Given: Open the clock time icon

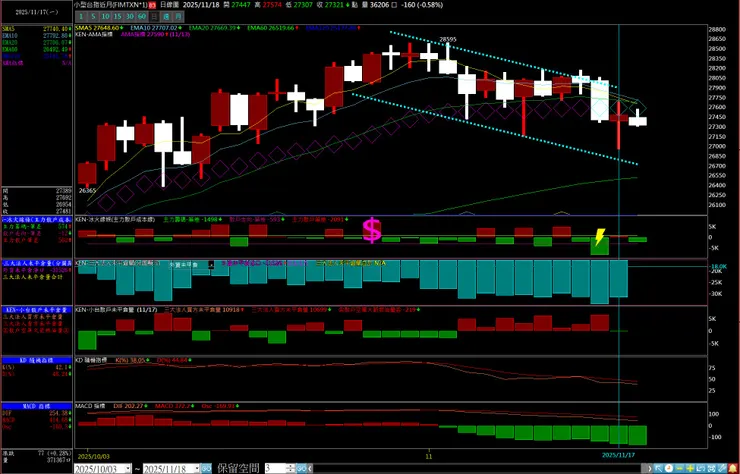Looking at the screenshot, I should [x=669, y=469].
